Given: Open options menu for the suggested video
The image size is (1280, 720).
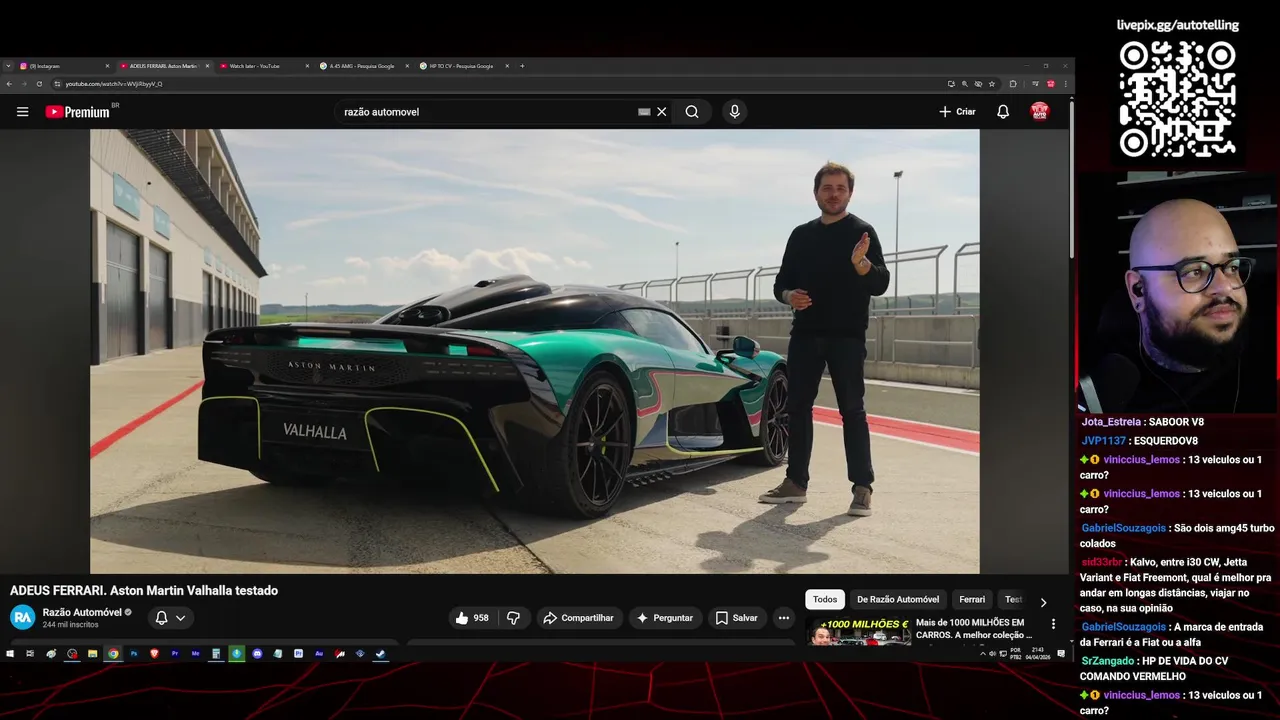Looking at the screenshot, I should (x=1053, y=624).
